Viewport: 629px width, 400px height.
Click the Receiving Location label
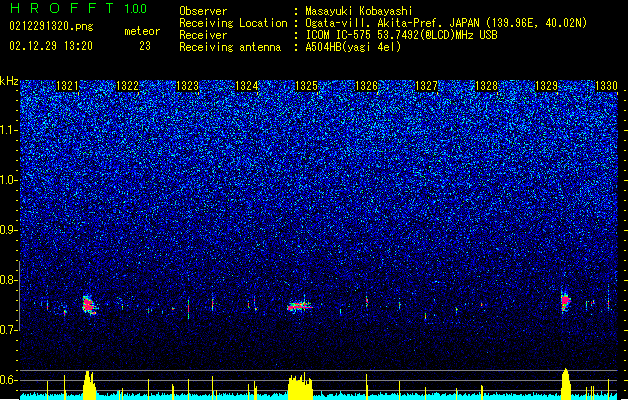(233, 23)
